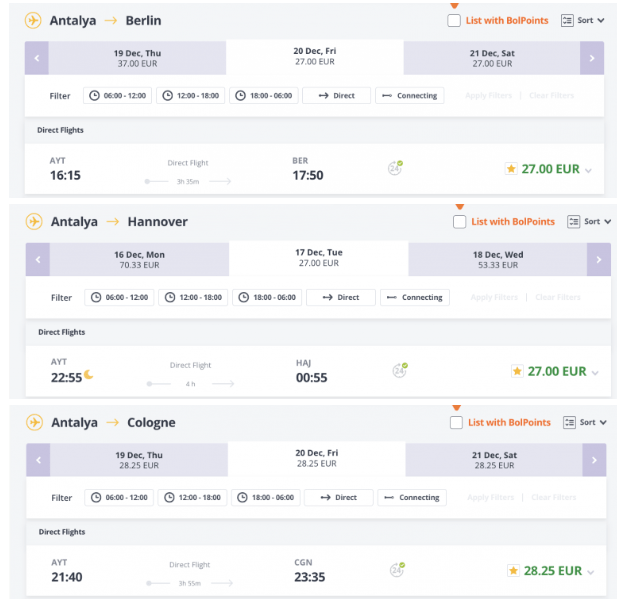The image size is (617, 601).
Task: Filter Berlin flights by 06:00 - 12:00
Action: (117, 96)
